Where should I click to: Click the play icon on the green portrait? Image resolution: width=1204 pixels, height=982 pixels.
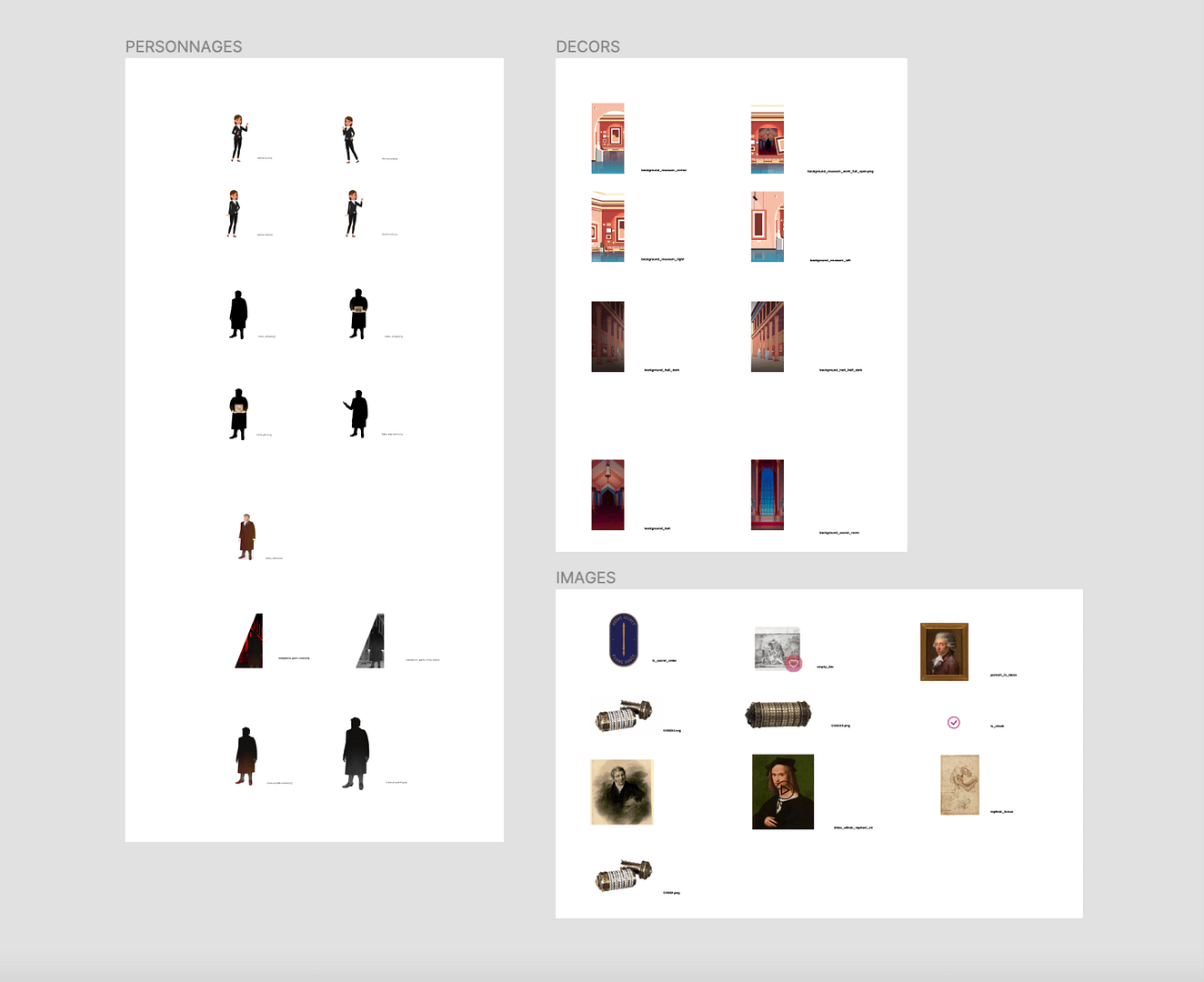tap(784, 792)
